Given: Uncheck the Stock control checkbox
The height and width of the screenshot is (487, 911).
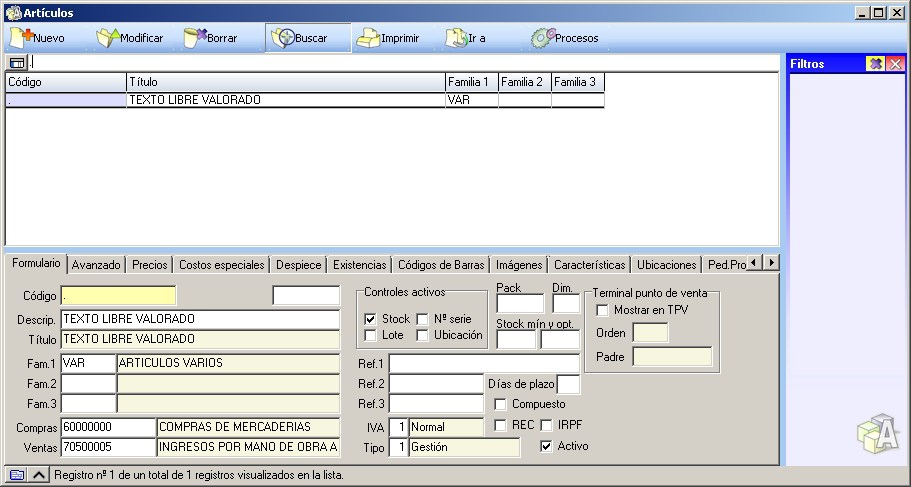Looking at the screenshot, I should [x=370, y=319].
